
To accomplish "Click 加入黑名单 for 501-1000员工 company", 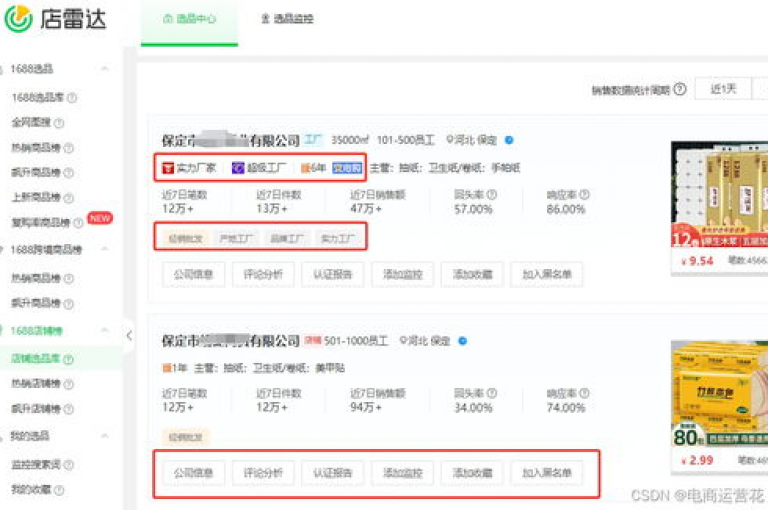I will pos(547,473).
